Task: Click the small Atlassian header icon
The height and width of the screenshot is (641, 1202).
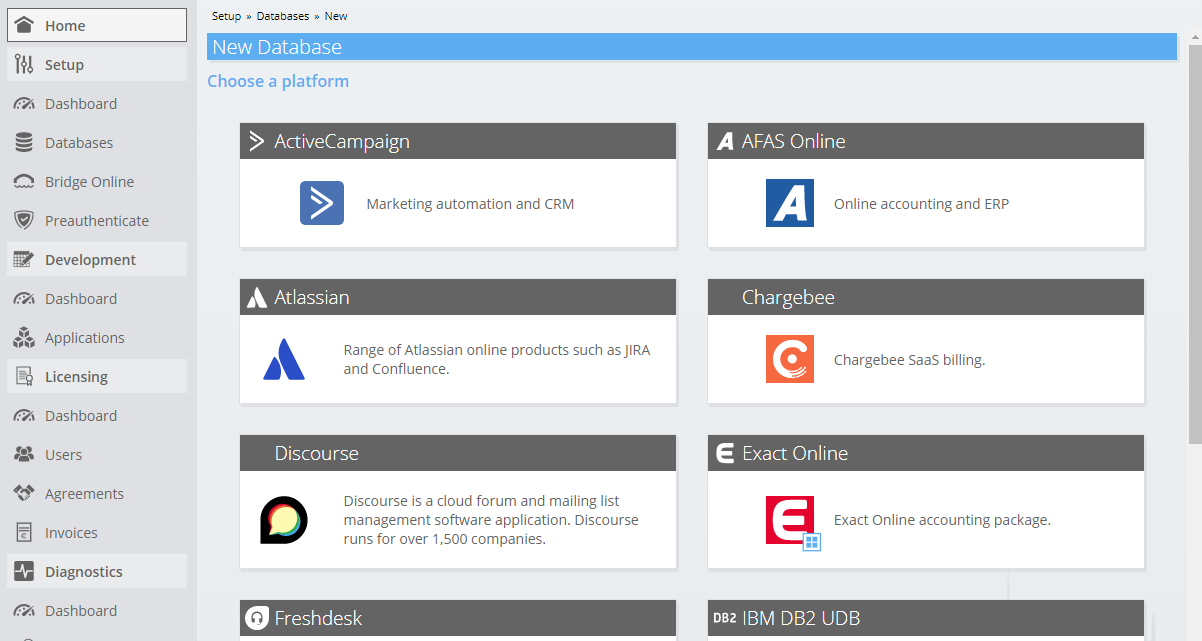Action: (257, 297)
